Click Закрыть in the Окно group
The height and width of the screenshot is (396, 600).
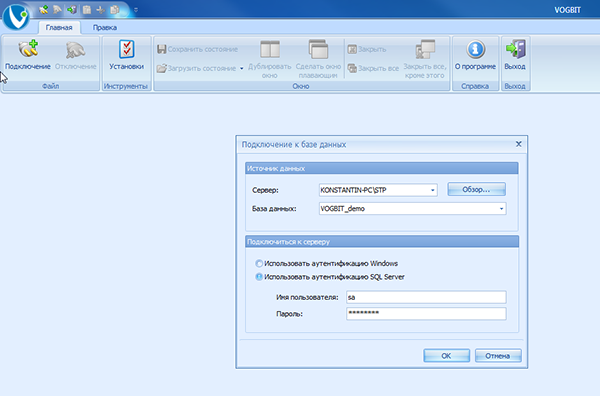367,49
